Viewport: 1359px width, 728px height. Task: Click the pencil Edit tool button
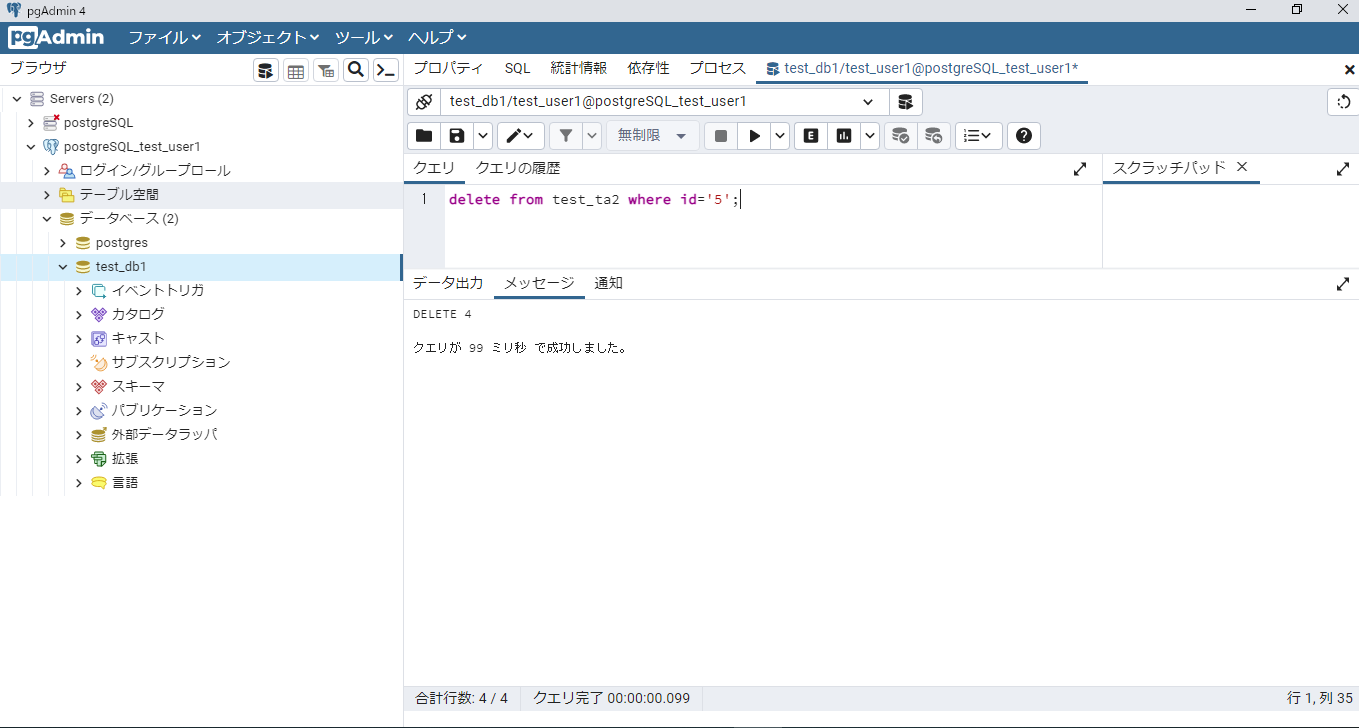521,136
